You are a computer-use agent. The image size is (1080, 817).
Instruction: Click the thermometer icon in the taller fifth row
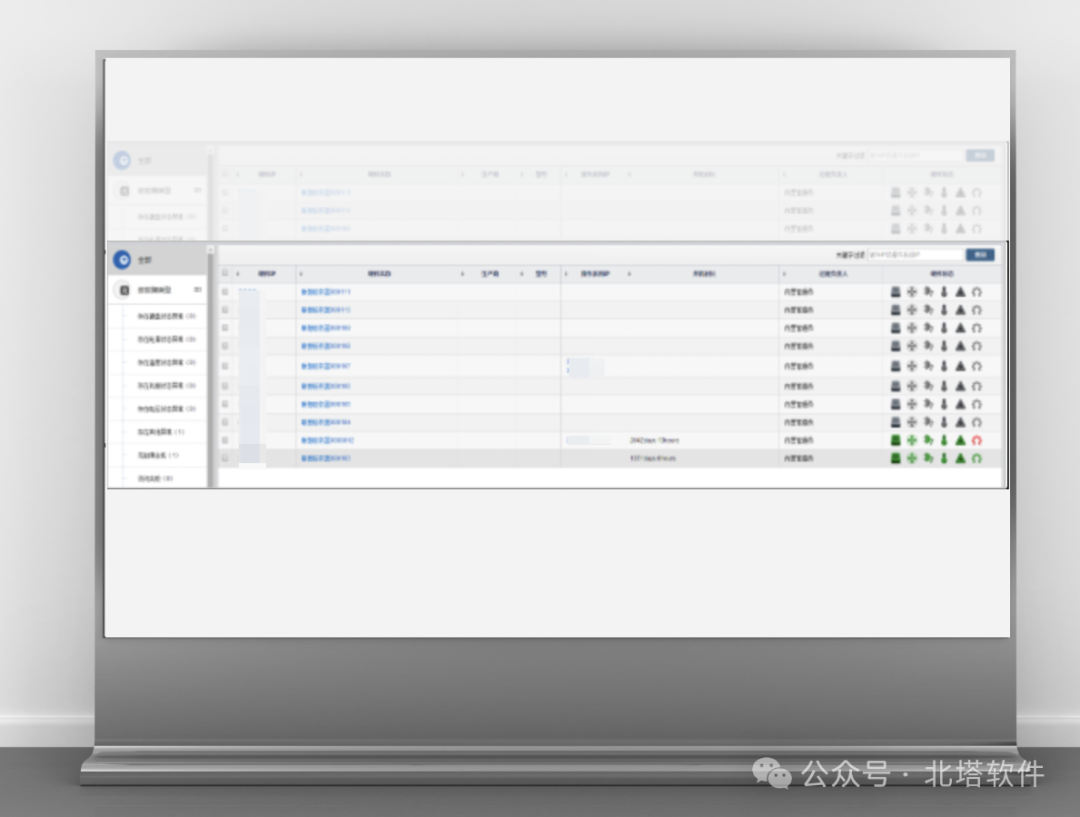click(944, 366)
